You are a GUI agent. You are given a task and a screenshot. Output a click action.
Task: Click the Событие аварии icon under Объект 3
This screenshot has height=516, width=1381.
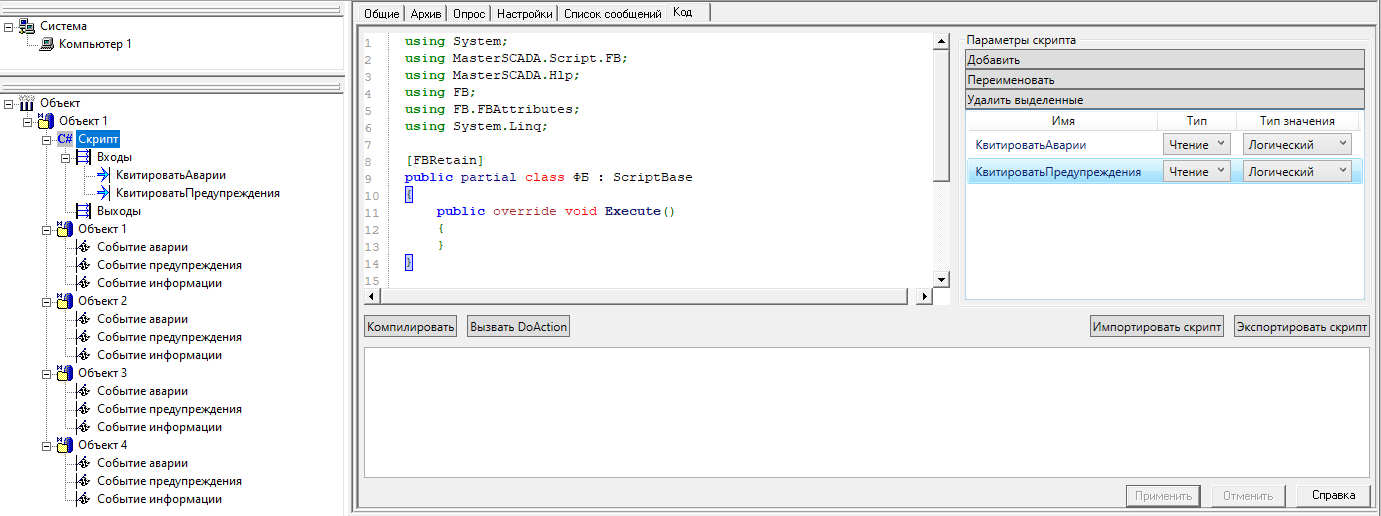84,391
